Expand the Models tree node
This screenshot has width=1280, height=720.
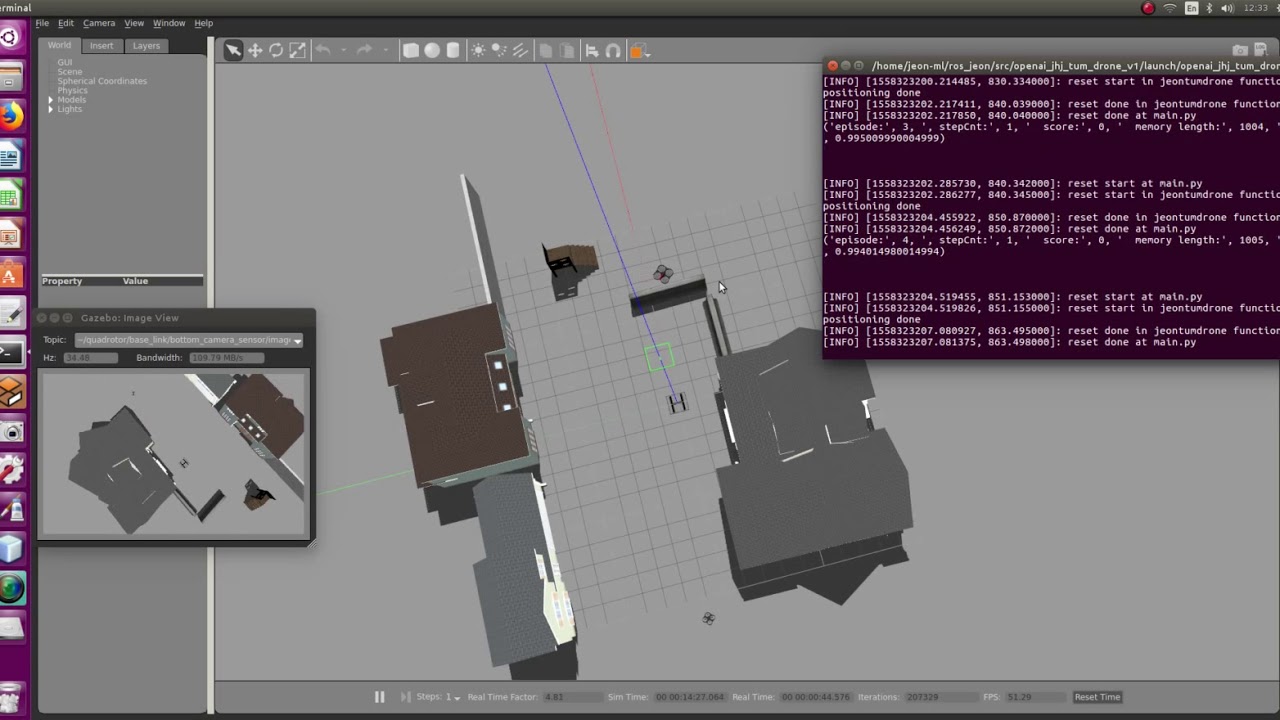[50, 100]
